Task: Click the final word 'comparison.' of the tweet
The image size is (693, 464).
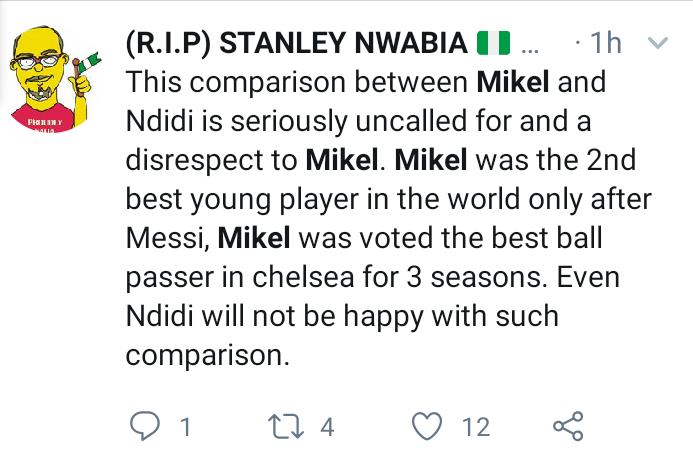Action: [x=208, y=356]
